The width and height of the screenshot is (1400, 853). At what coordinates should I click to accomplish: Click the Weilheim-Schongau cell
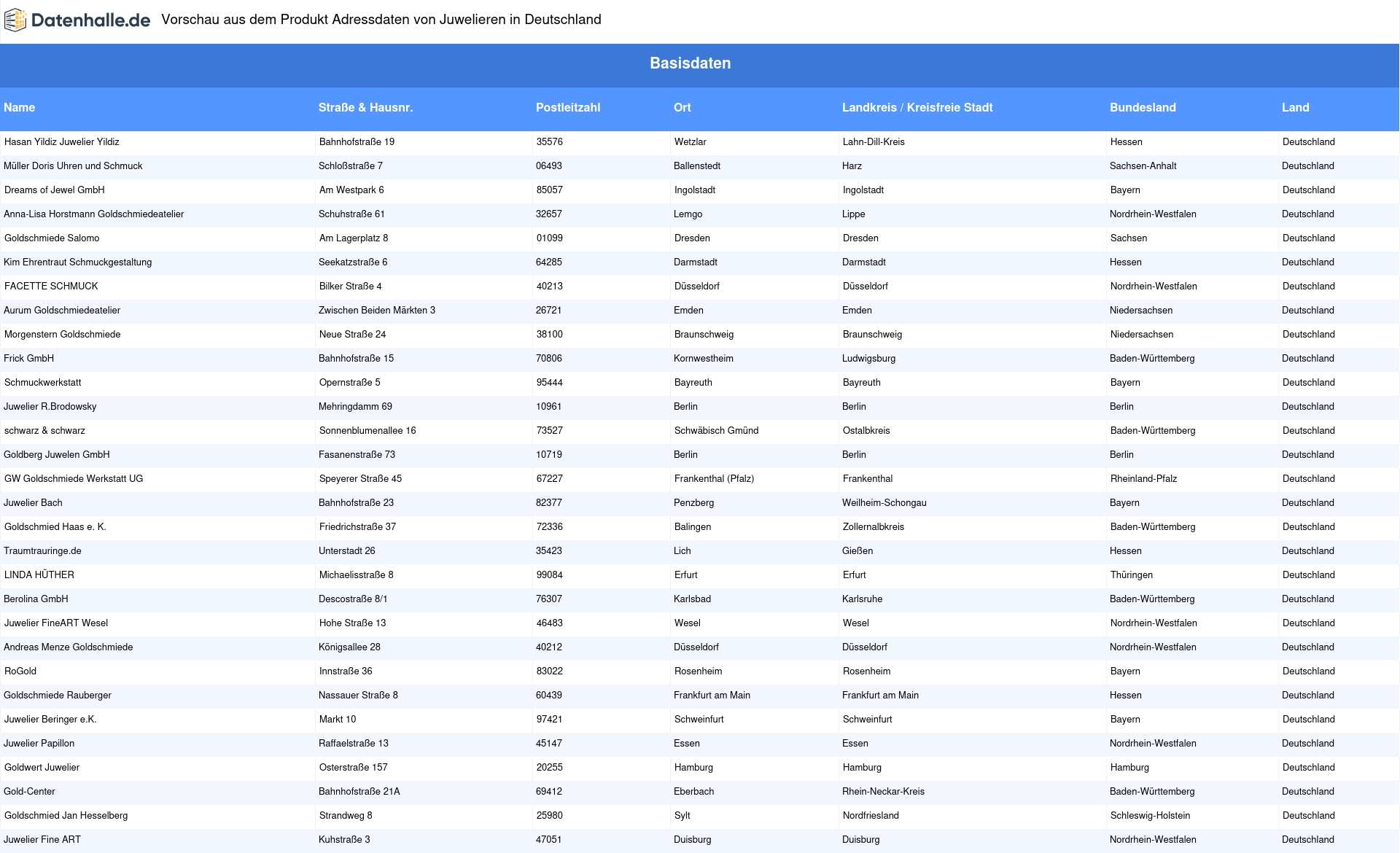(884, 503)
